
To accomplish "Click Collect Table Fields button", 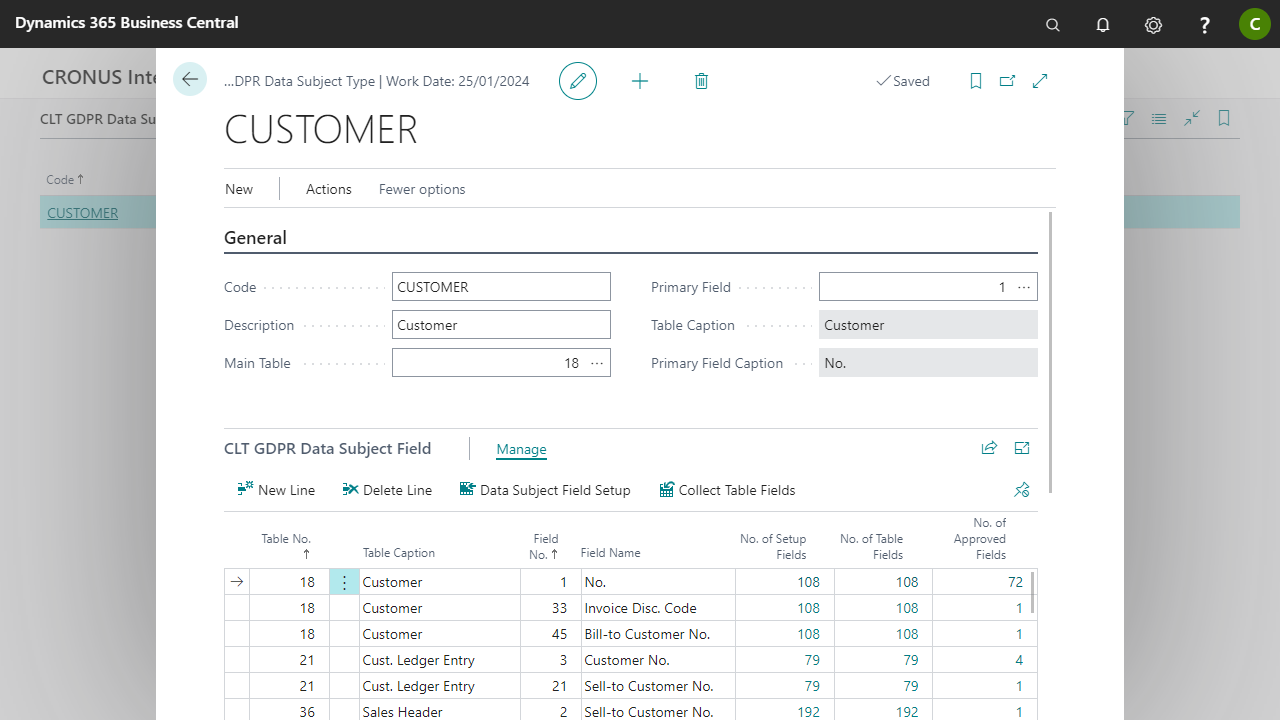I will (x=727, y=490).
